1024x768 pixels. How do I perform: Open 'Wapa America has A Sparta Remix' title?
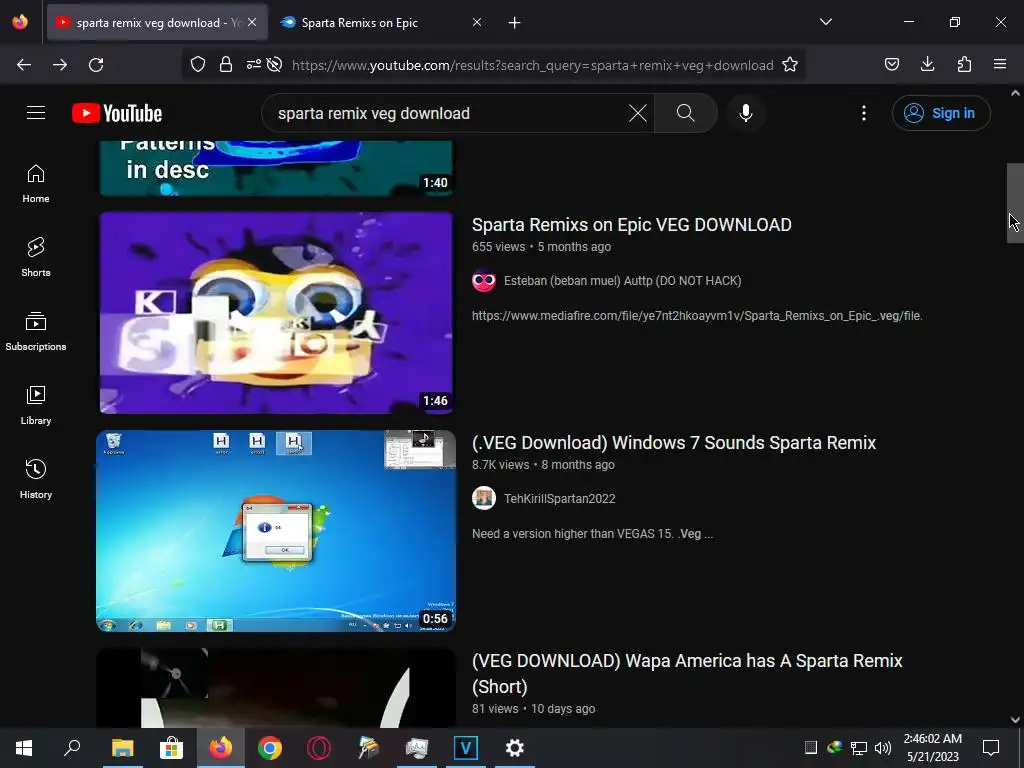(687, 673)
